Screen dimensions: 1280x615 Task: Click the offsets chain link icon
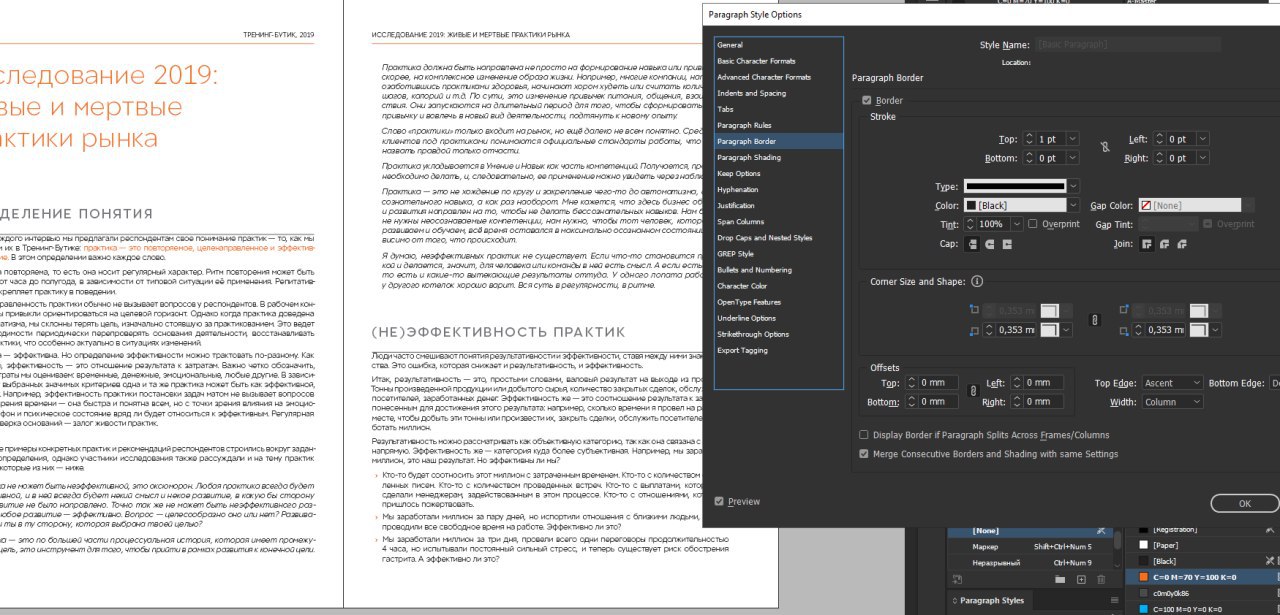pyautogui.click(x=975, y=392)
